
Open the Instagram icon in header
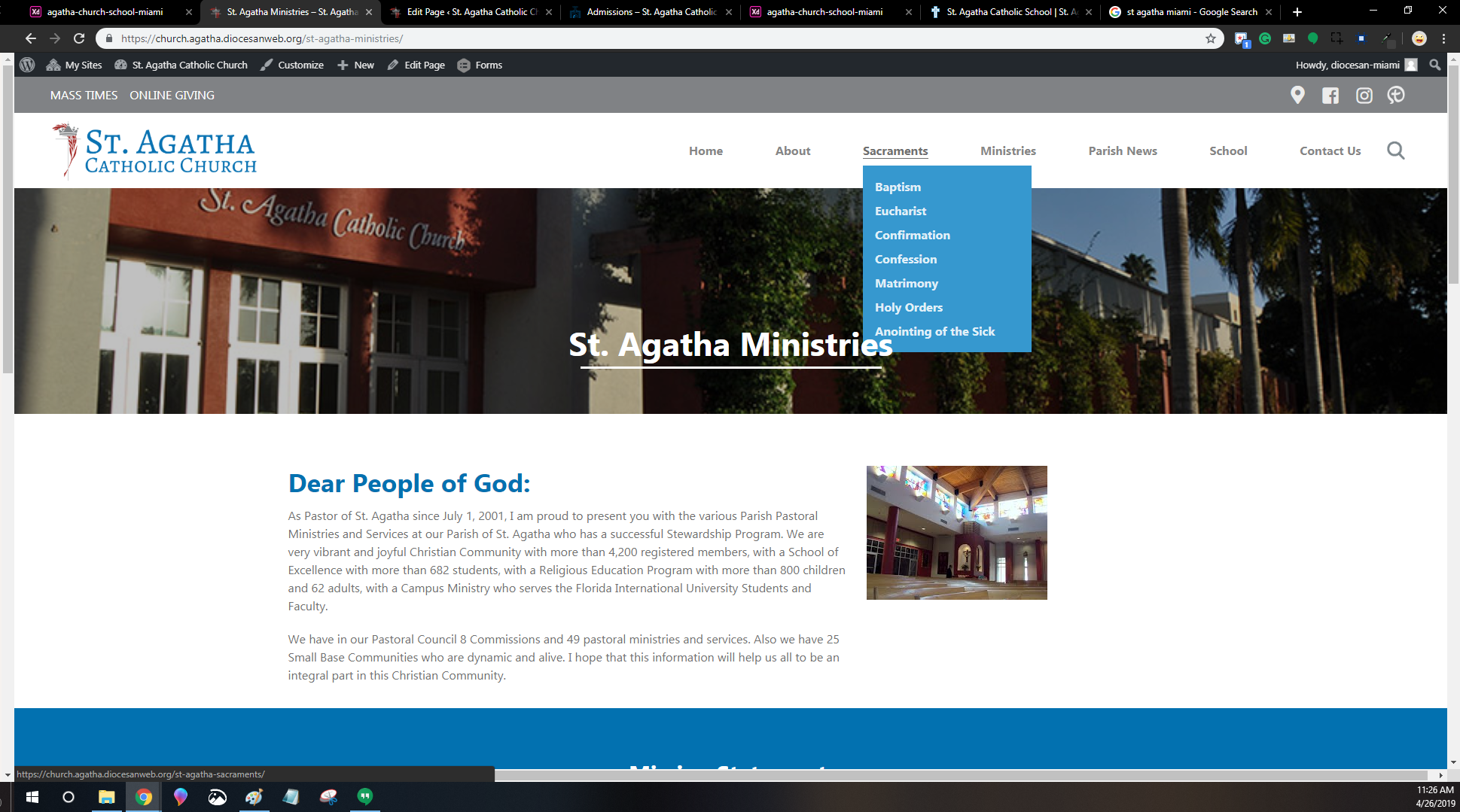point(1364,96)
